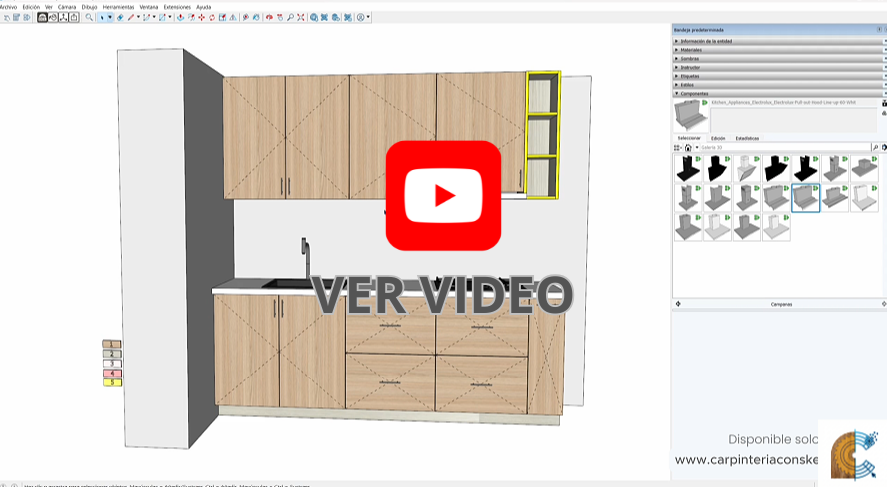
Task: Switch to the Estadísticas tab
Action: (747, 138)
